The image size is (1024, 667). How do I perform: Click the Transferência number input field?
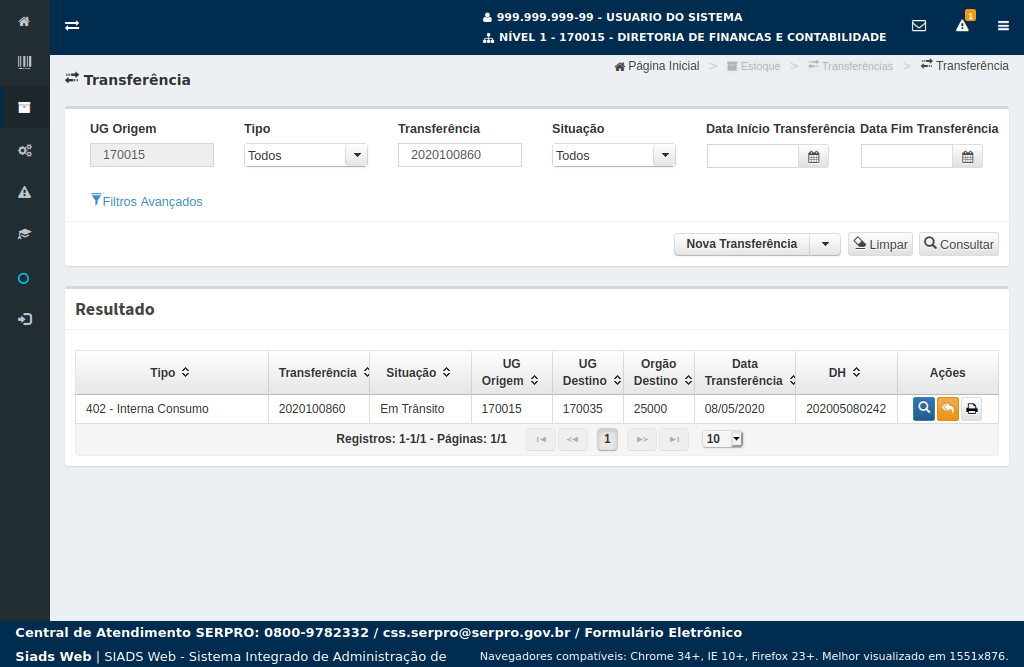(460, 155)
